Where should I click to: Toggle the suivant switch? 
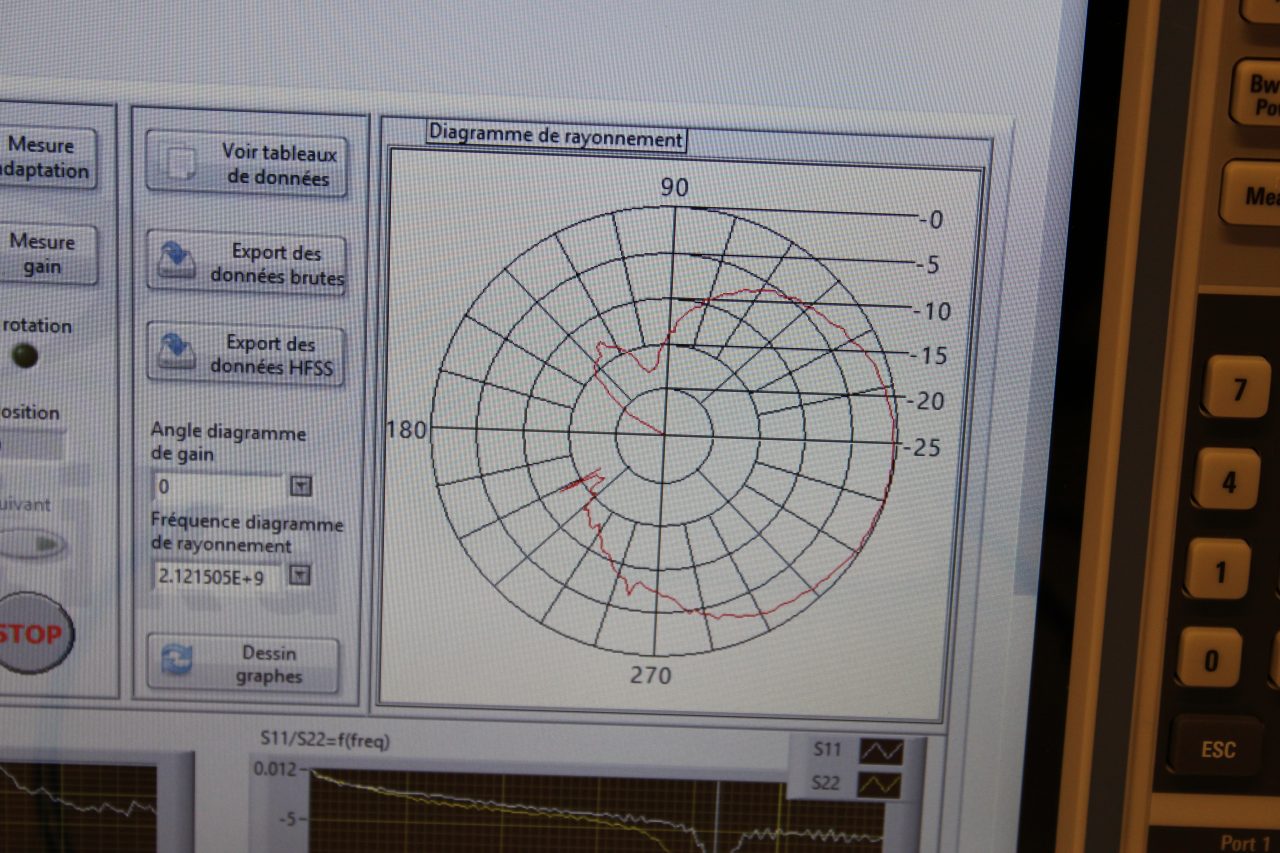click(x=32, y=544)
